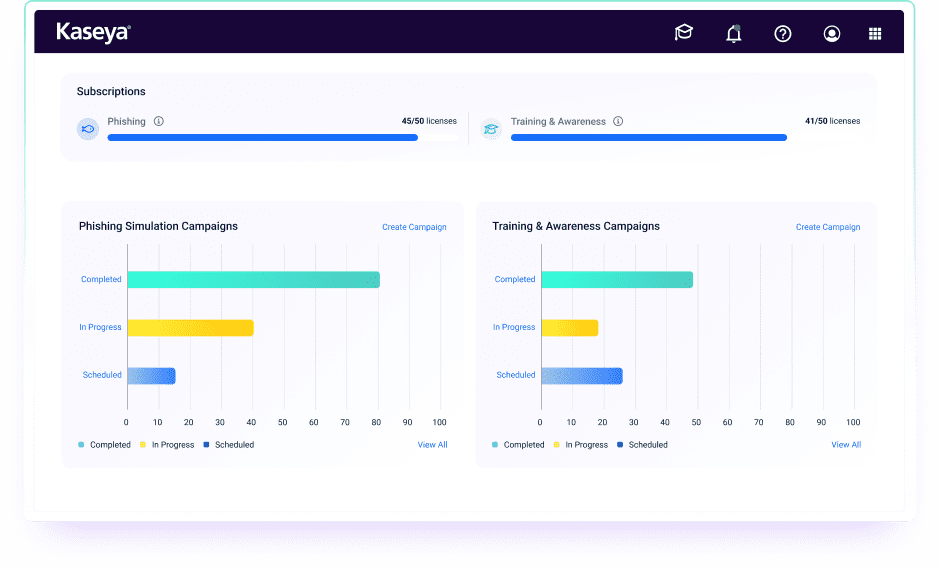The width and height of the screenshot is (939, 568).
Task: Show the Phishing subscription info tooltip icon
Action: tap(159, 121)
